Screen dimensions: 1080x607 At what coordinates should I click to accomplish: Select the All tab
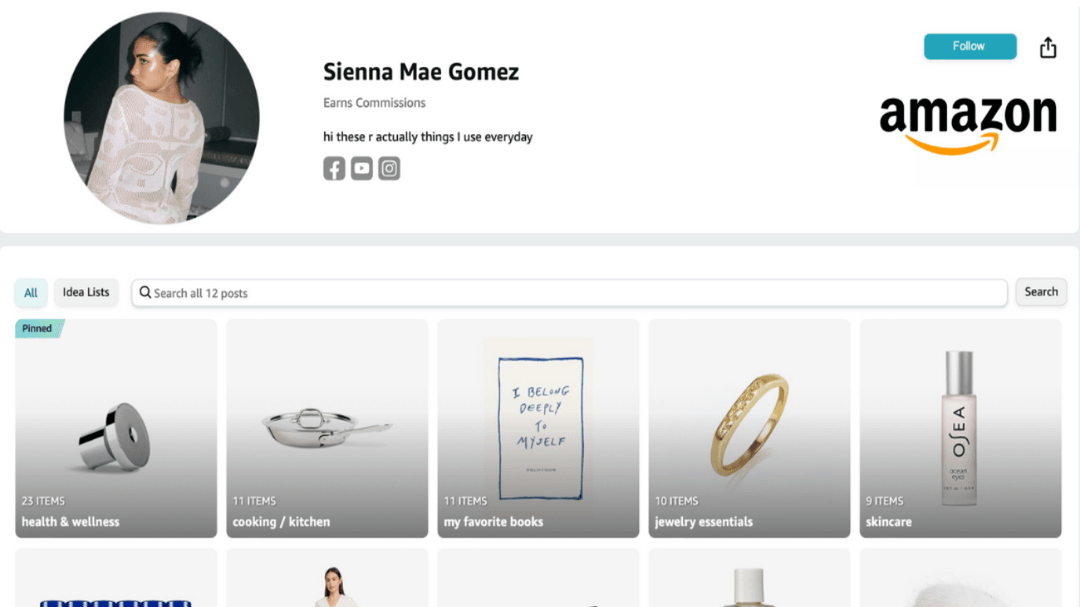pos(31,293)
